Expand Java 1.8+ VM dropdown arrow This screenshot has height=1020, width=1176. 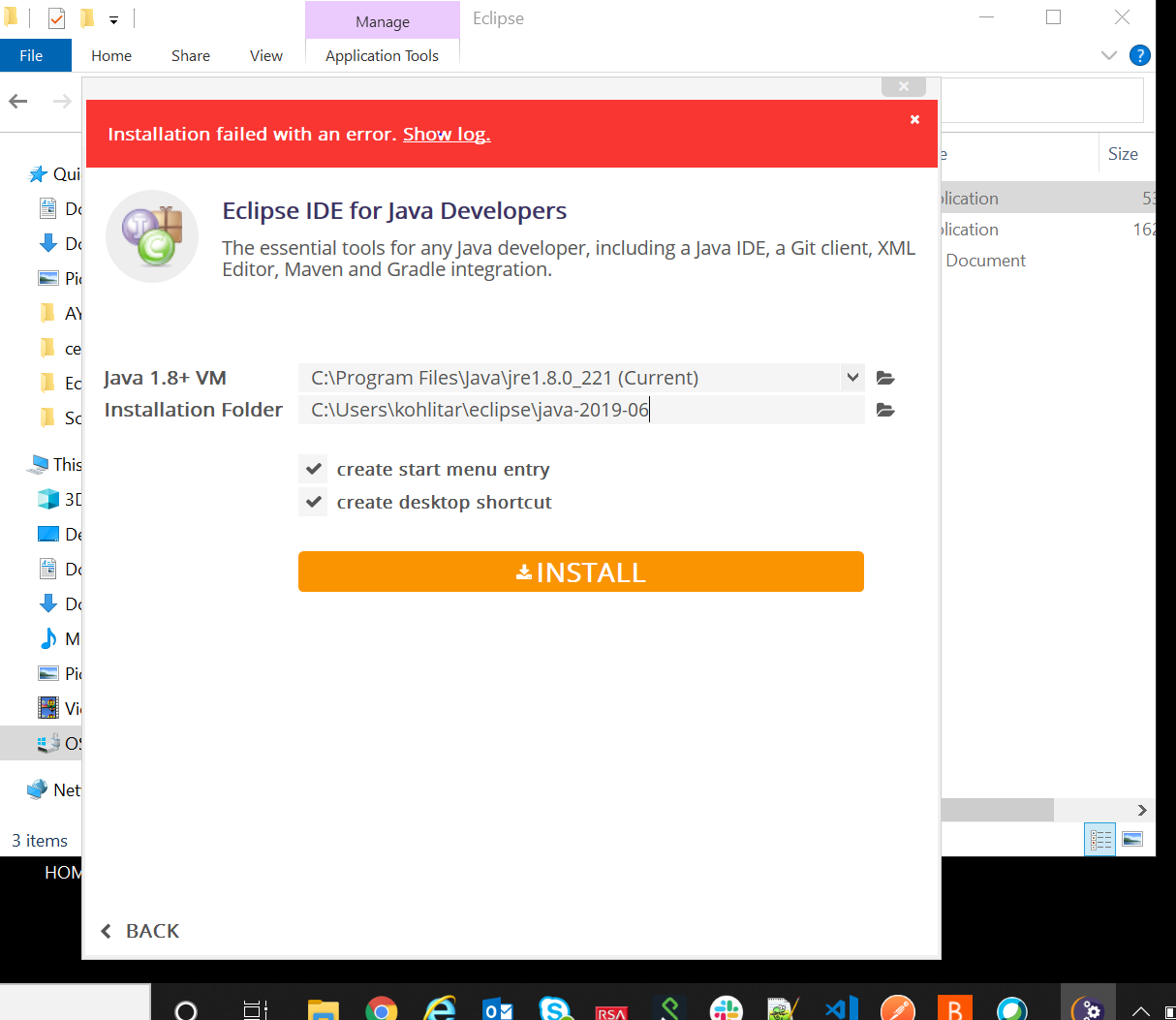pyautogui.click(x=852, y=378)
